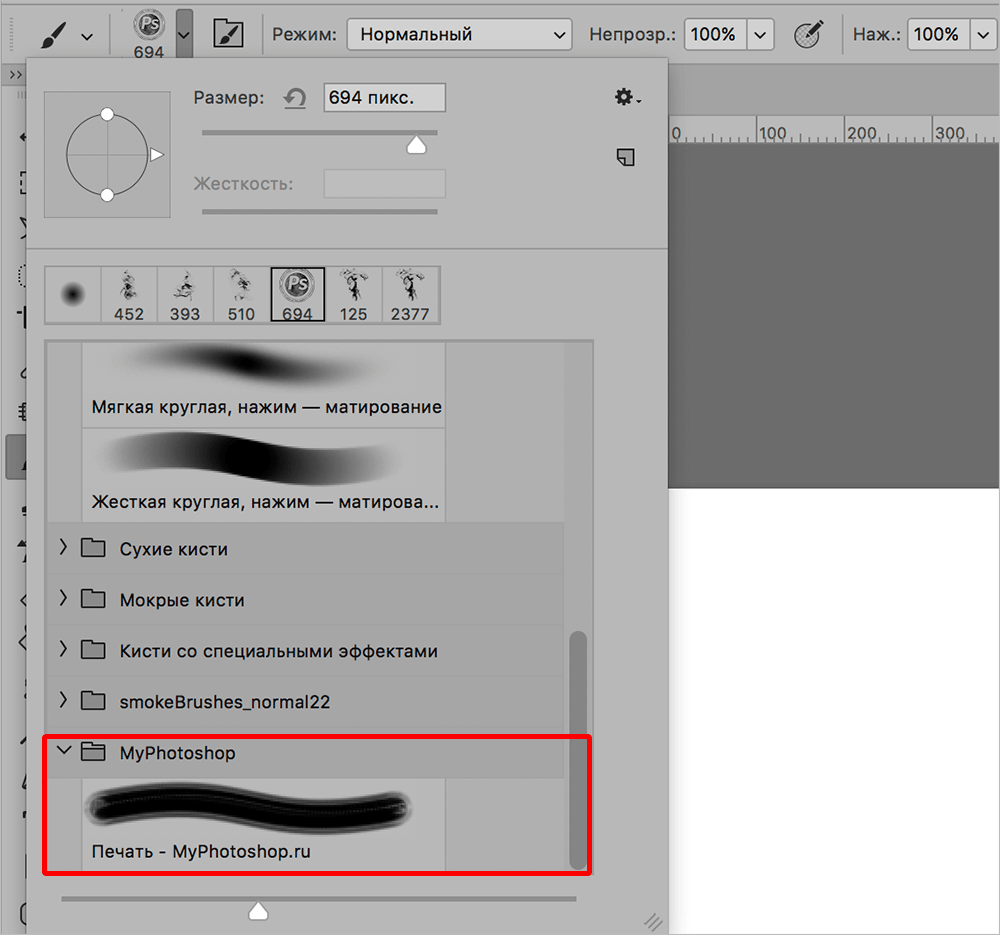This screenshot has height=935, width=1000.
Task: Create new brush preset with page icon
Action: tap(626, 157)
